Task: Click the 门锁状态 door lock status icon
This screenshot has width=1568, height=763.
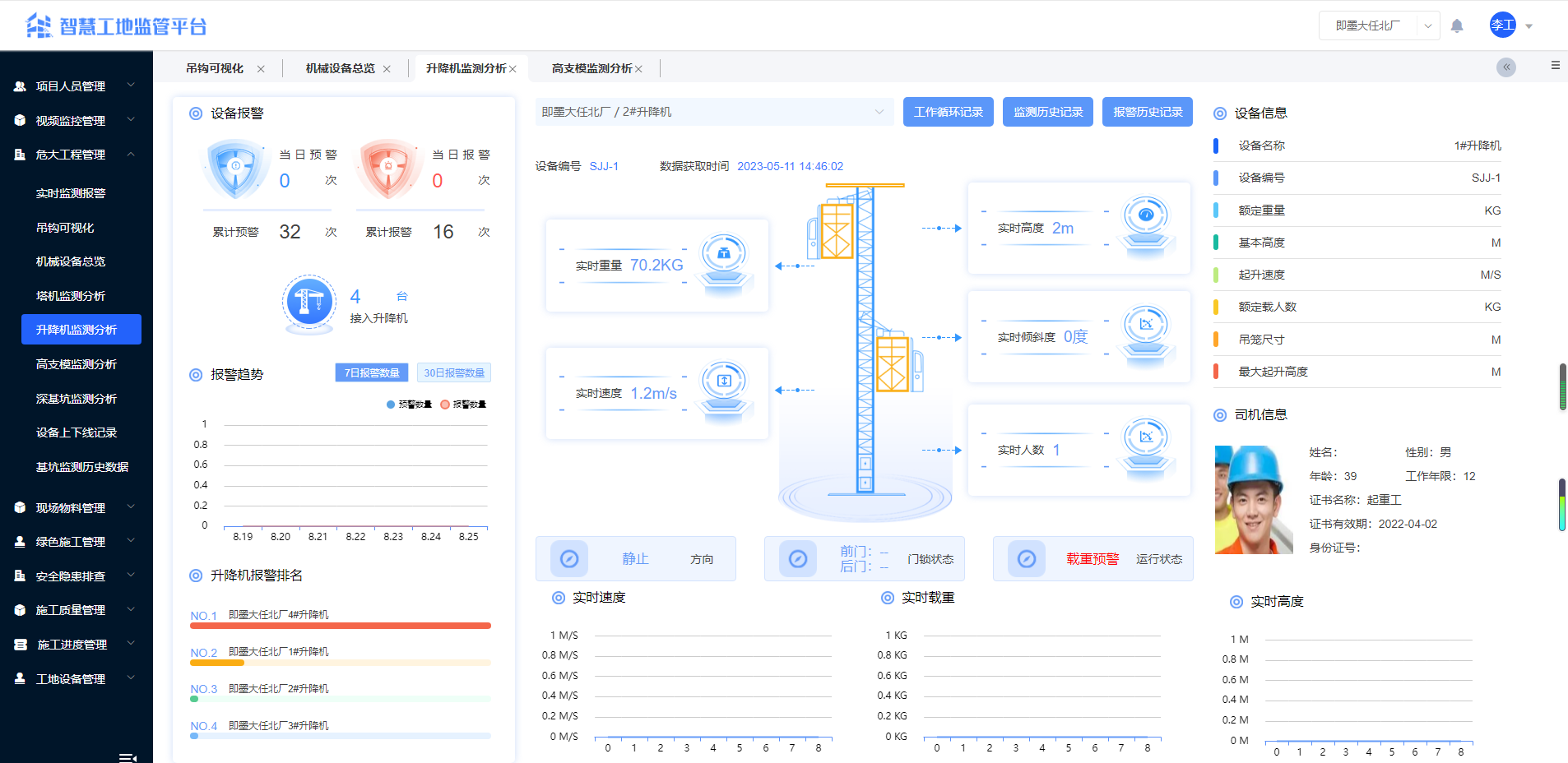Action: [x=797, y=558]
